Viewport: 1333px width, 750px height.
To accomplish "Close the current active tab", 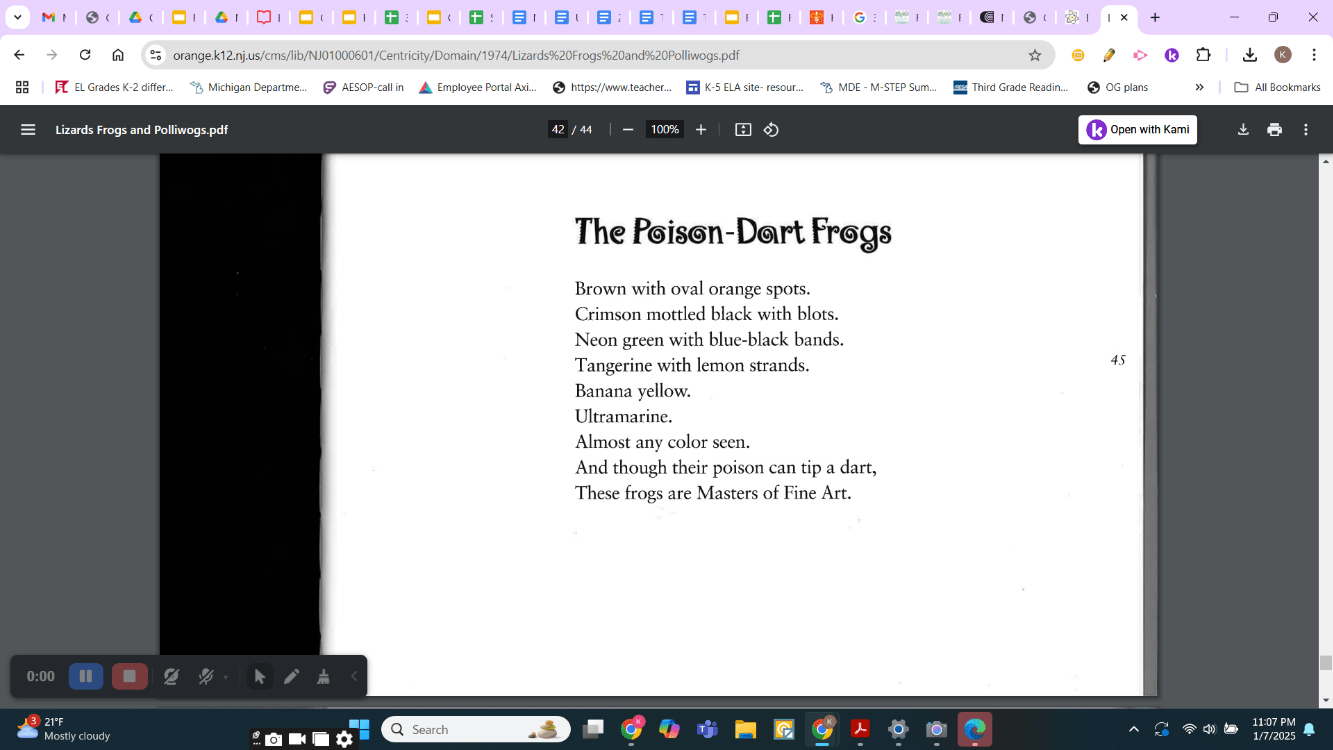I will tap(1124, 17).
